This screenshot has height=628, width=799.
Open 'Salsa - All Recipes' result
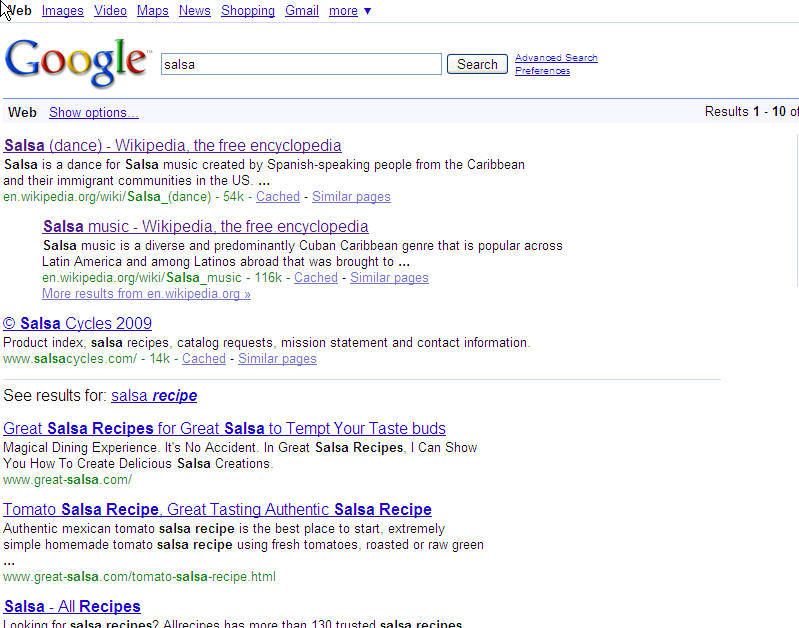[72, 606]
